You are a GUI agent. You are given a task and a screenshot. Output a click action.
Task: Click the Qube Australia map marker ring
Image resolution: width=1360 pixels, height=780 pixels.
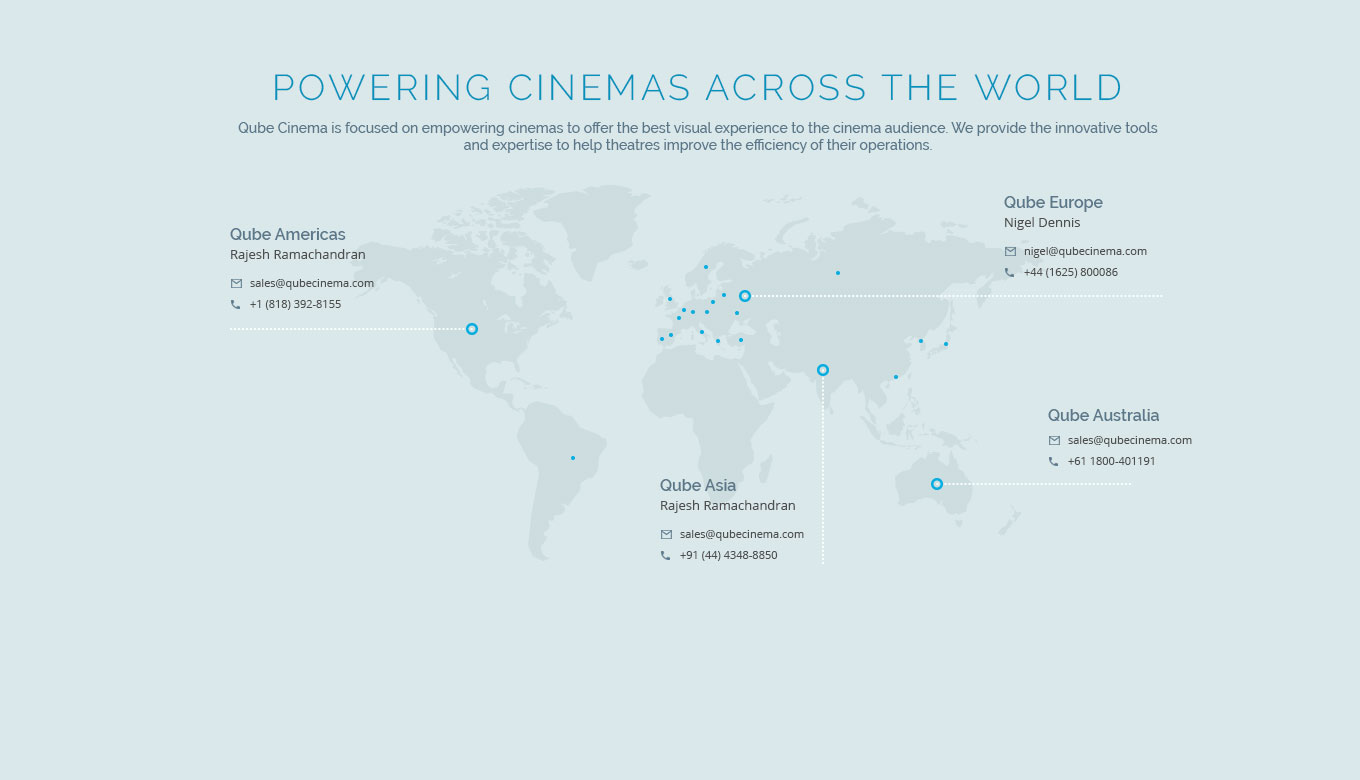(937, 484)
